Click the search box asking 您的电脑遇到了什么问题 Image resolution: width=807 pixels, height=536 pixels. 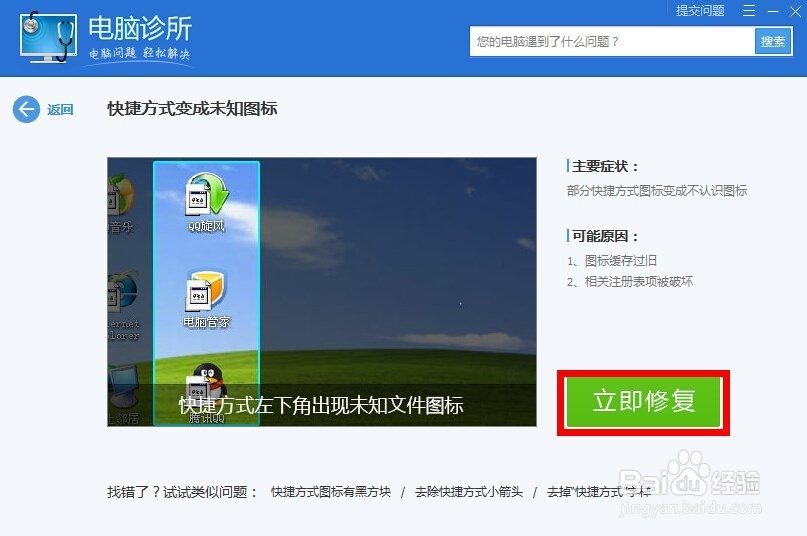tap(612, 41)
